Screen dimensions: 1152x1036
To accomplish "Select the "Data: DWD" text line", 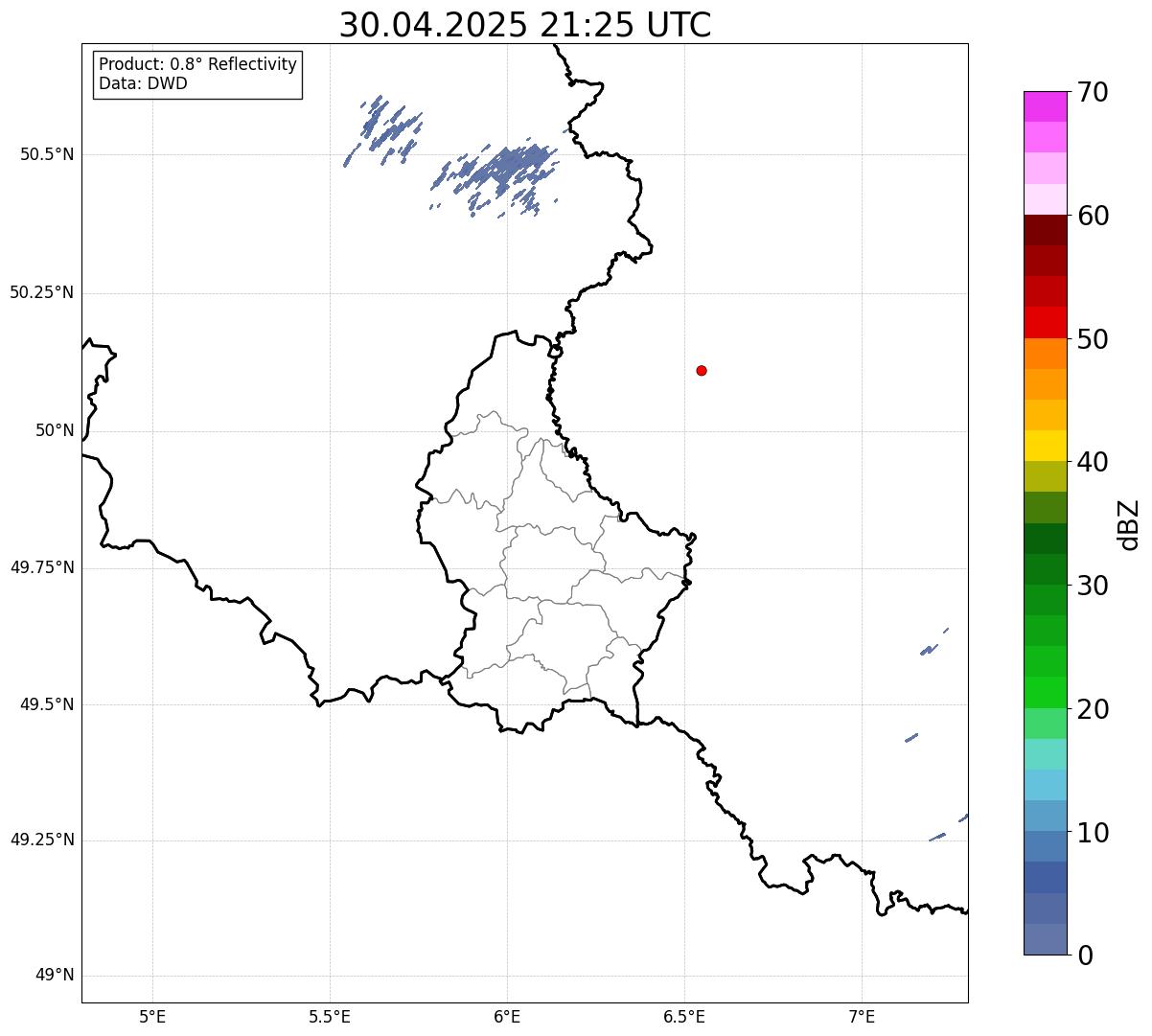I will (143, 83).
